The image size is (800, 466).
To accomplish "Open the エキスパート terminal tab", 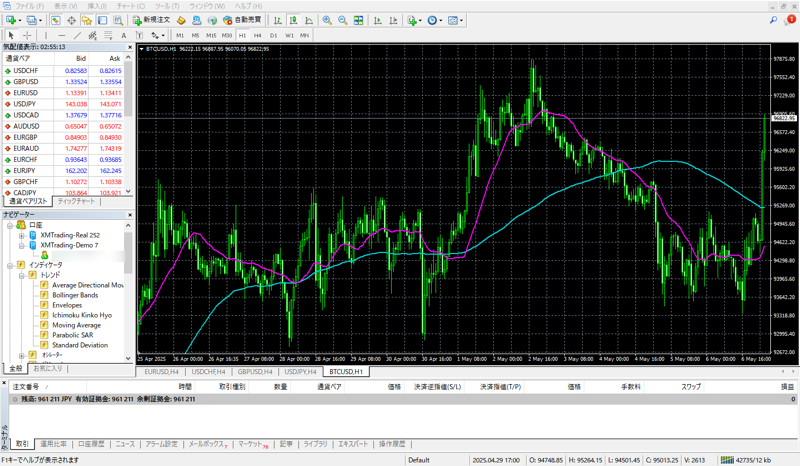I will (x=353, y=444).
